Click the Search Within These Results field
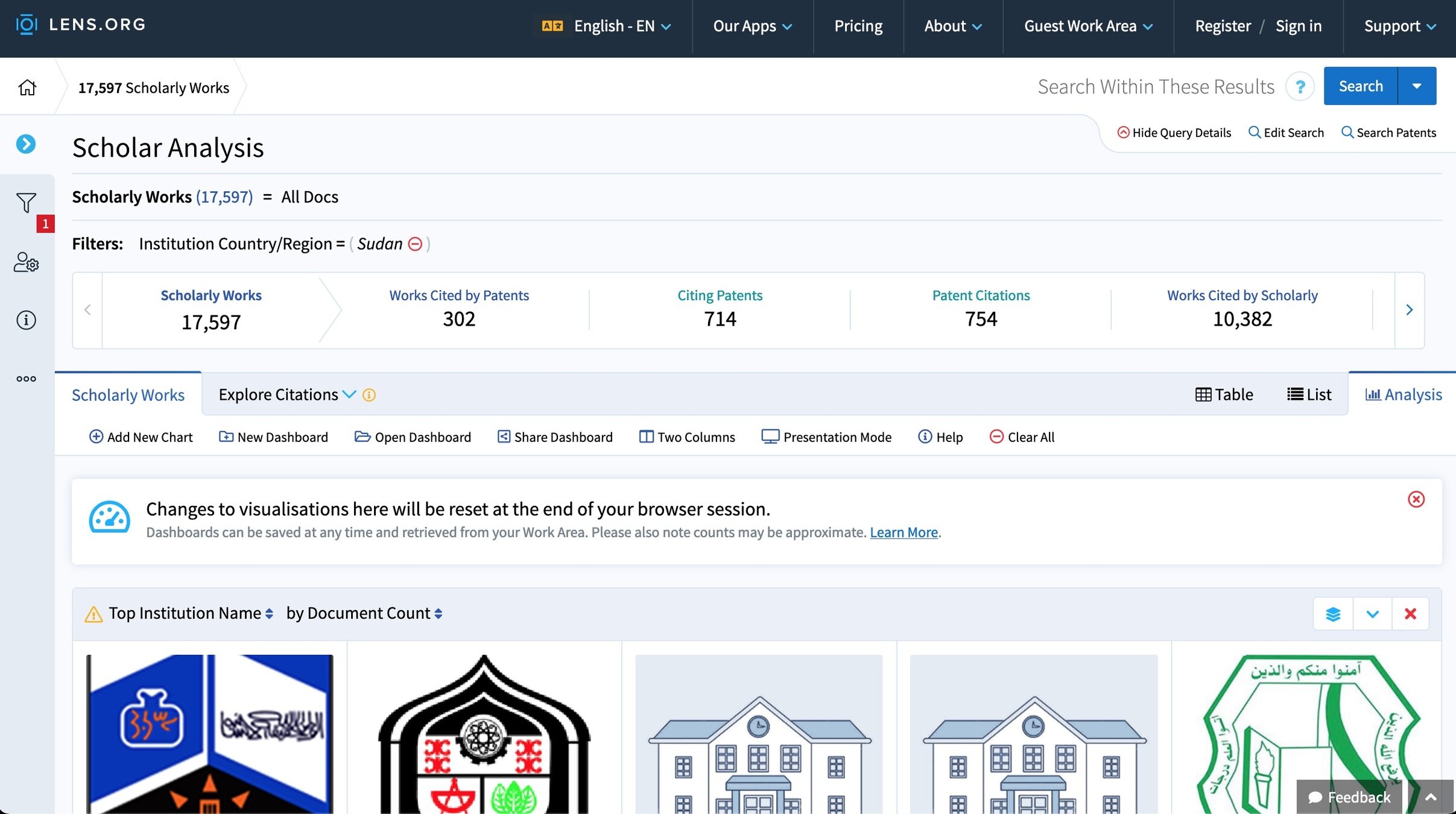Screen dimensions: 1456x814 click(1155, 87)
